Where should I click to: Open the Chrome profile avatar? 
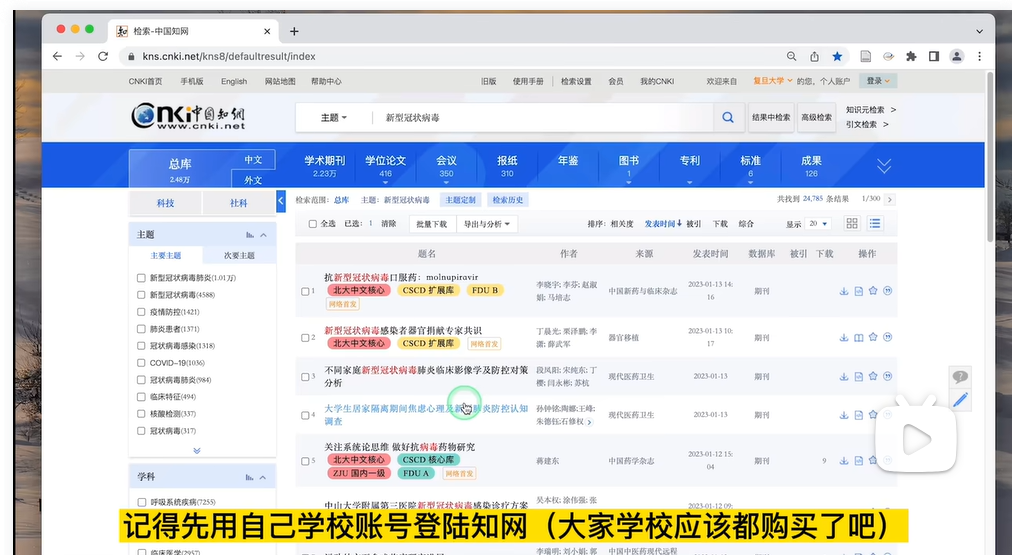(956, 56)
